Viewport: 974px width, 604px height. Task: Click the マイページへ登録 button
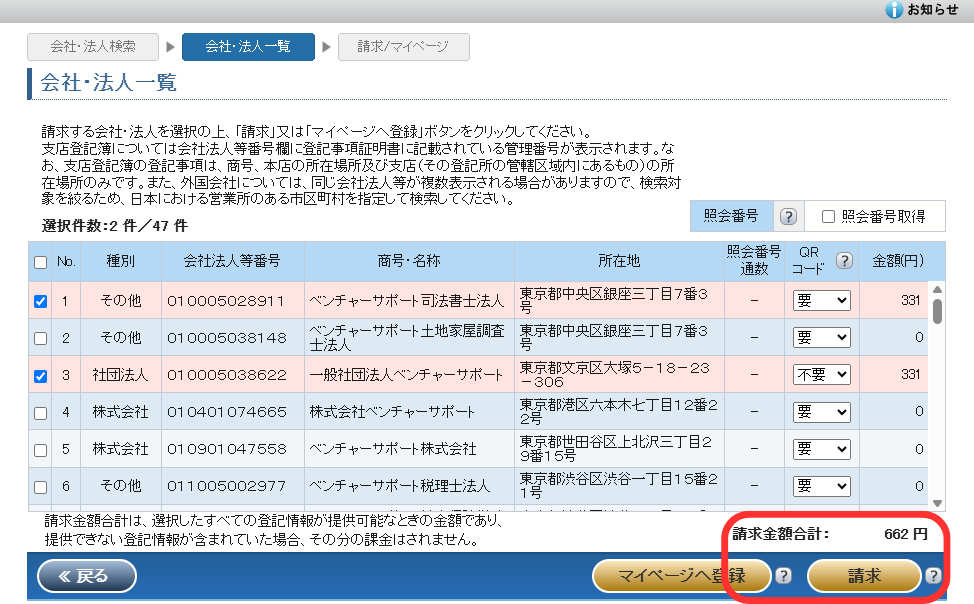click(x=682, y=575)
